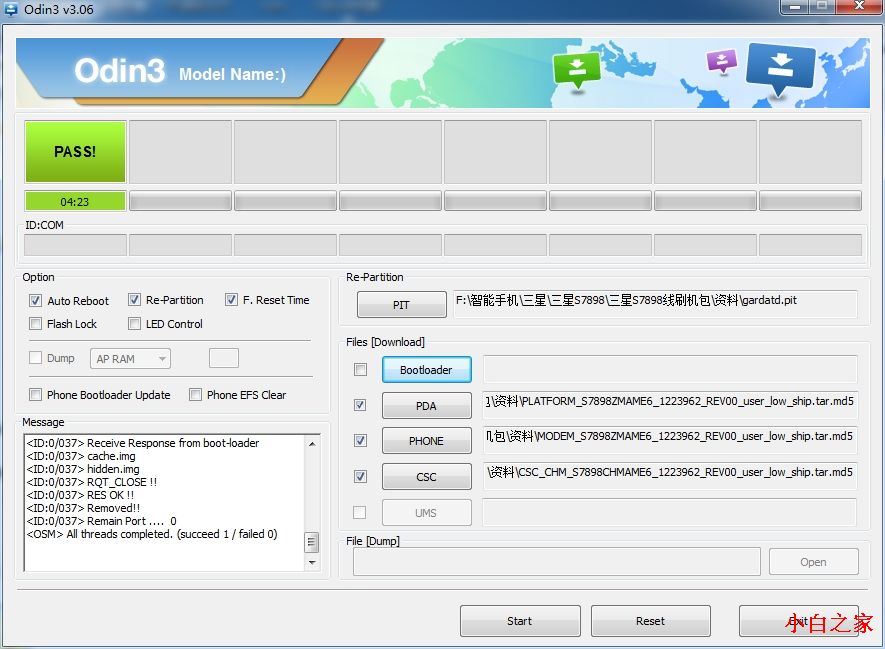Open the AP RAM dropdown
The image size is (885, 649).
point(130,359)
